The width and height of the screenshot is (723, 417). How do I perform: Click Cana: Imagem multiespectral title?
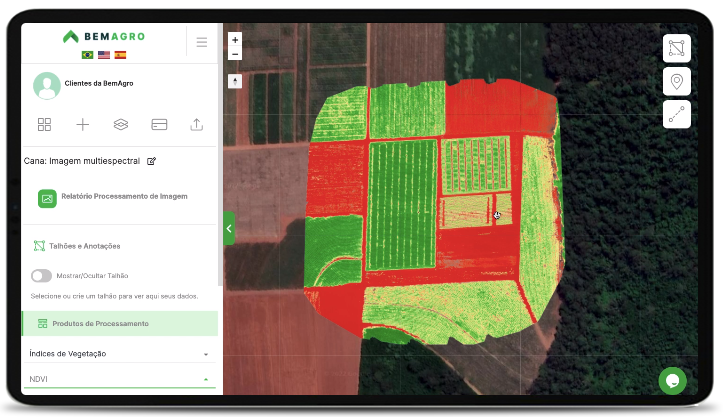(82, 161)
